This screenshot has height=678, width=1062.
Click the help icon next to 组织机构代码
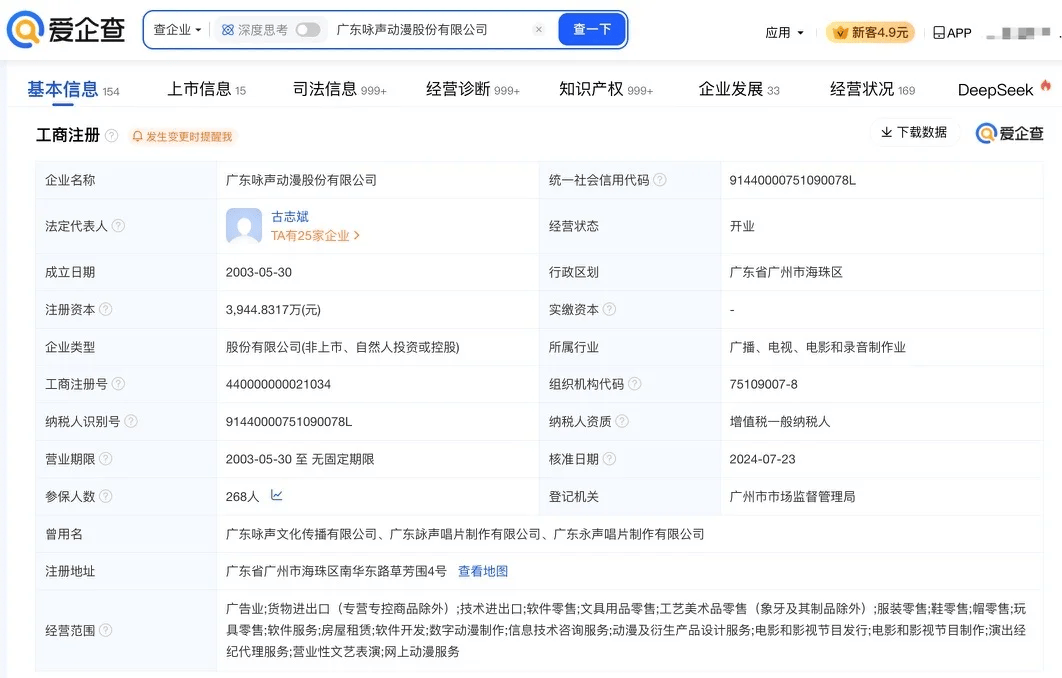[x=635, y=384]
